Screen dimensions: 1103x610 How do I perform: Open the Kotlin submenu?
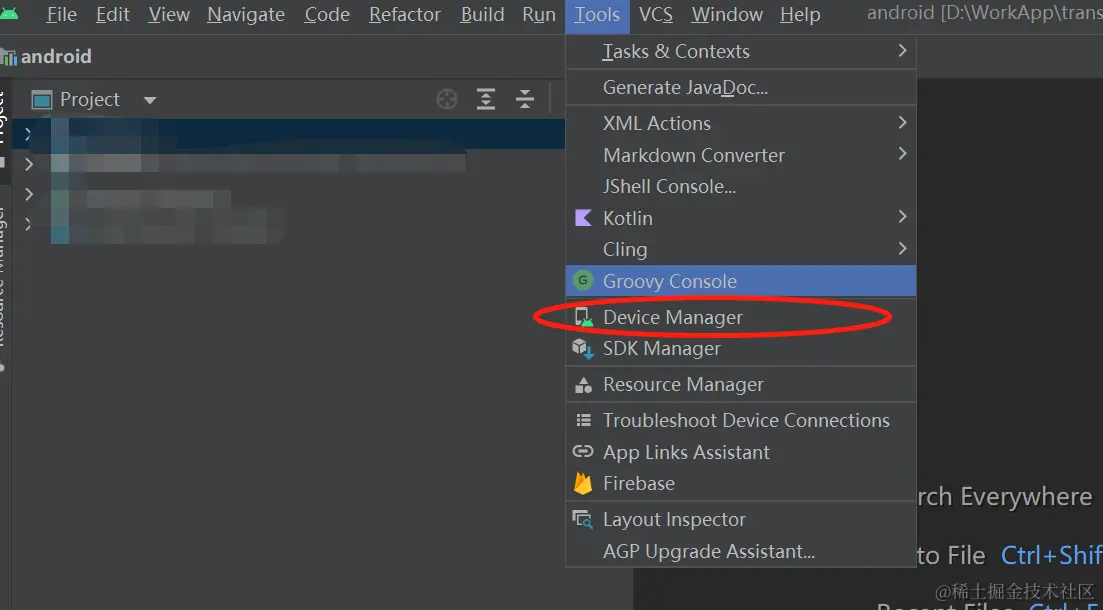(x=741, y=218)
